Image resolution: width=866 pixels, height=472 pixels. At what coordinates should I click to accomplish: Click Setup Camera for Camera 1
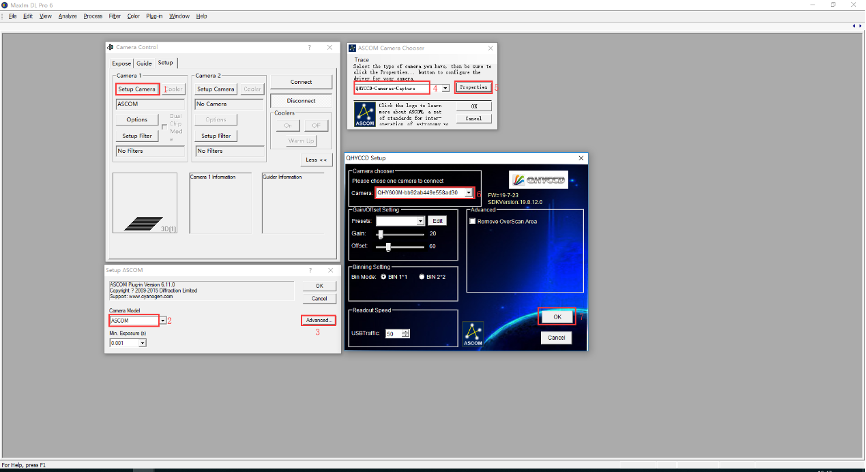click(x=137, y=89)
